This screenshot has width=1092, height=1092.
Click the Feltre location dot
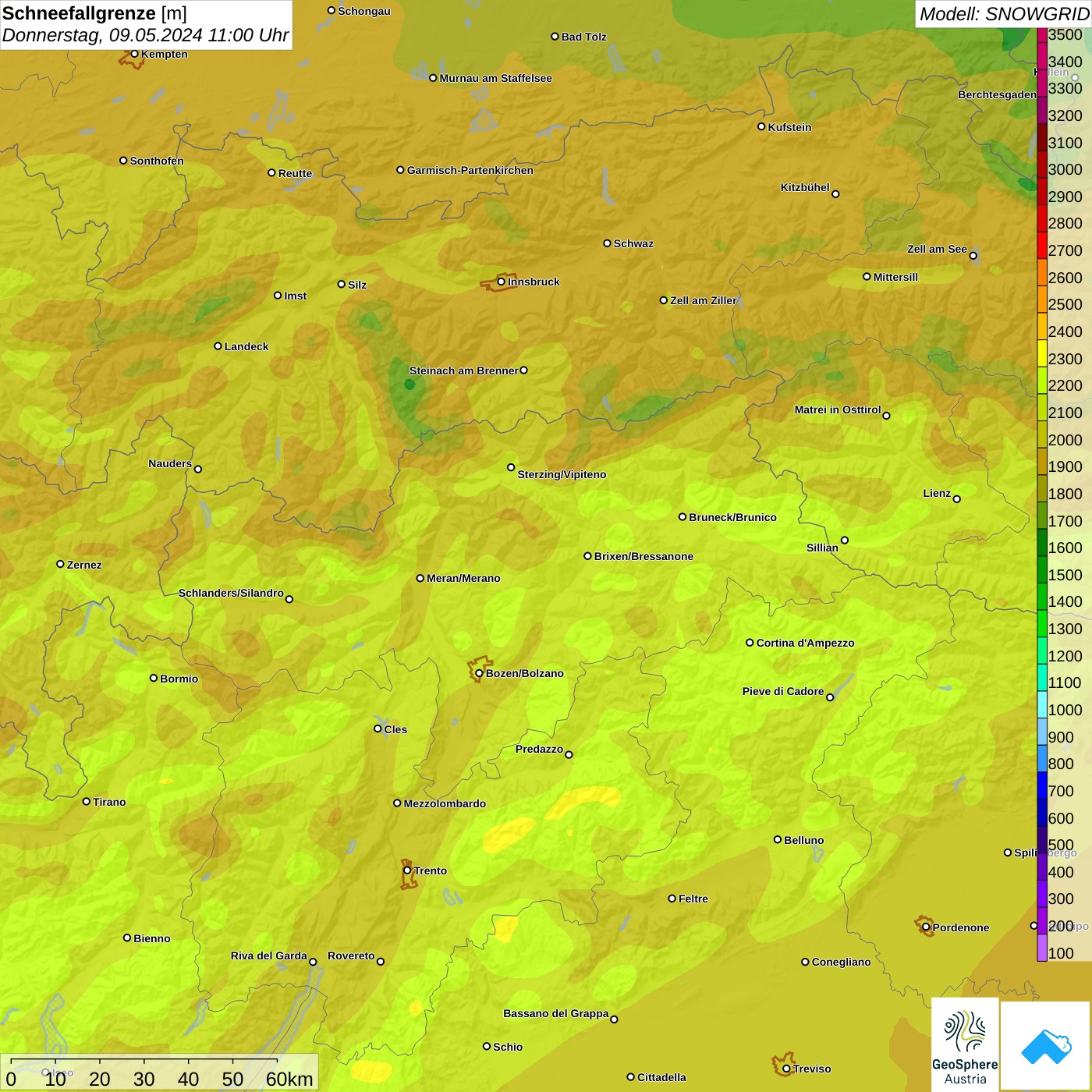coord(672,899)
